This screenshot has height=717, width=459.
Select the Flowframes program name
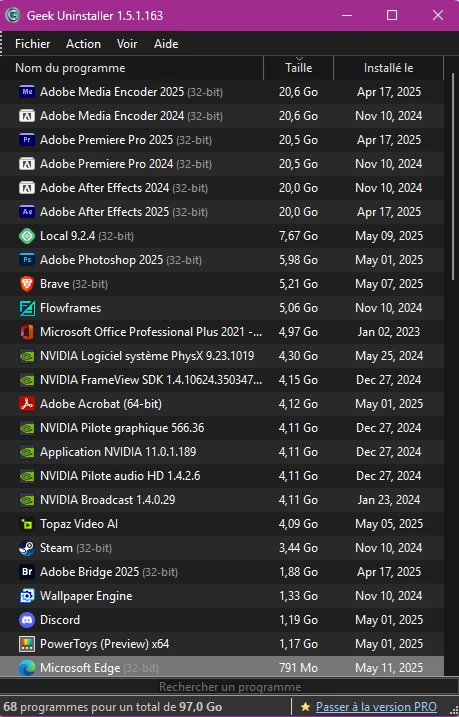[x=70, y=308]
